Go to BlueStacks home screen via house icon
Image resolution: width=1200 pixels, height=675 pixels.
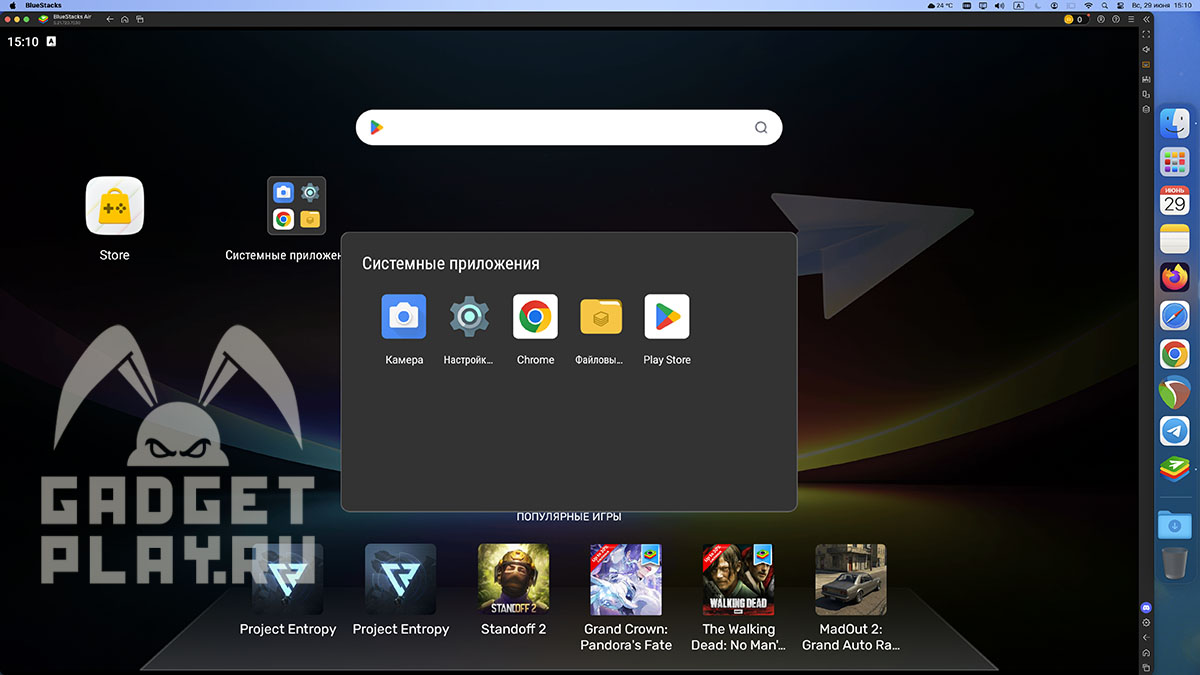pos(124,19)
